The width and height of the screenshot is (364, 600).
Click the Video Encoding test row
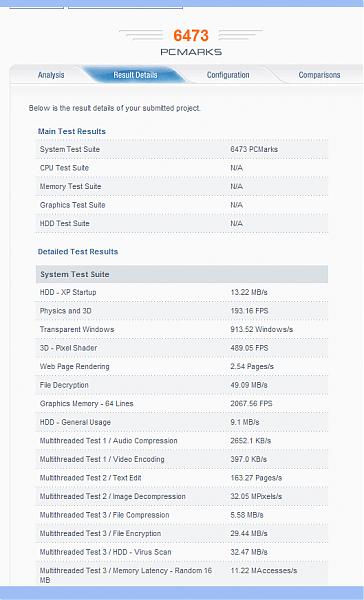(x=182, y=459)
